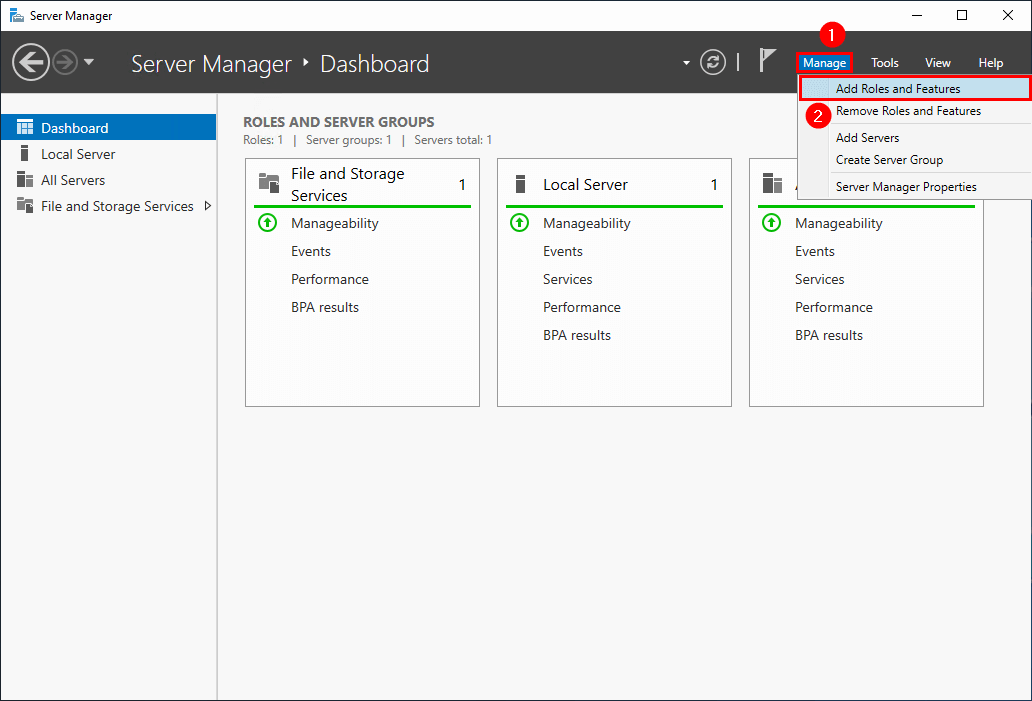Click the green Manageability icon in third tile
This screenshot has height=701, width=1032.
pos(771,223)
